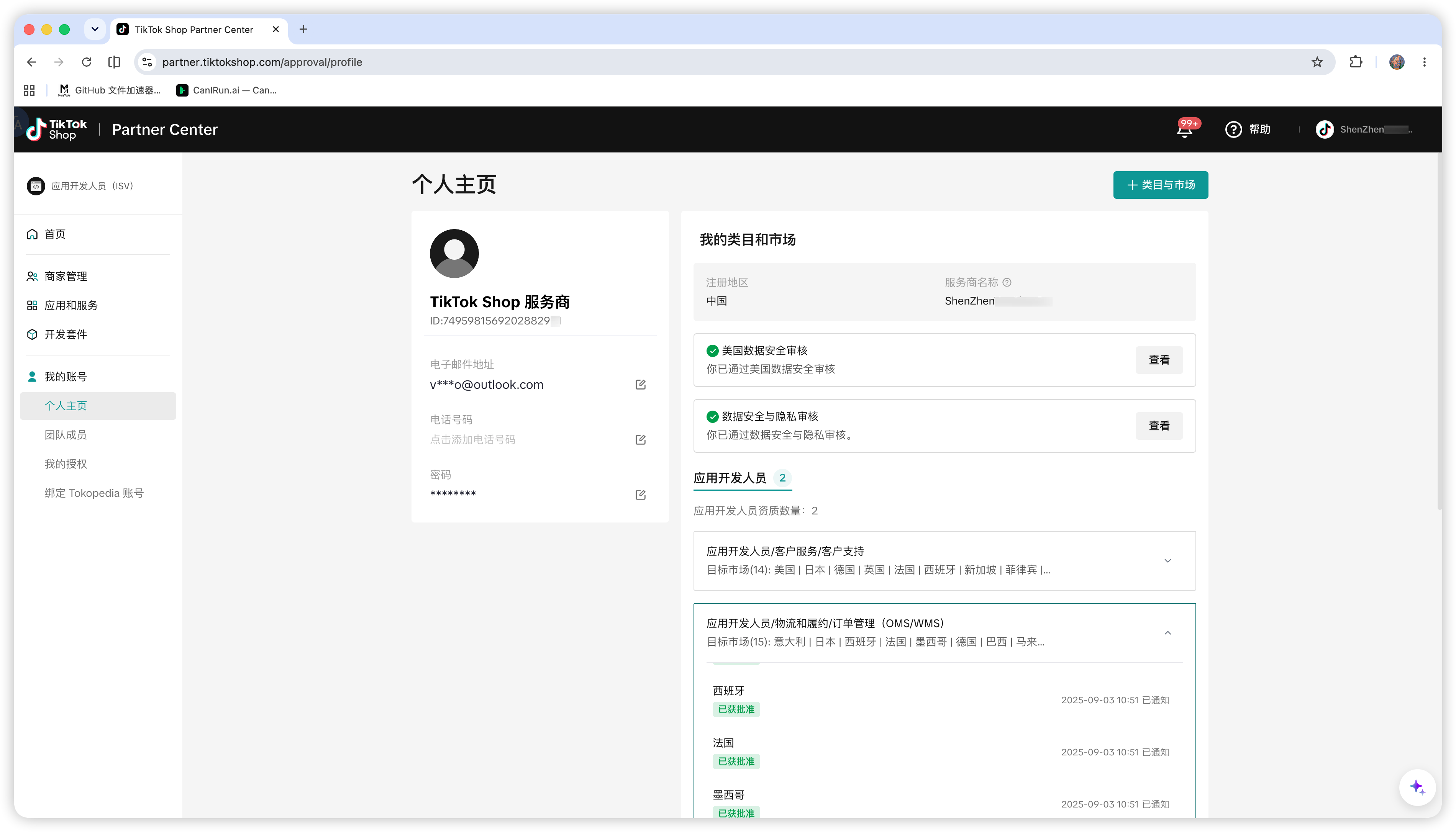Click the 目标市场(14) market list text

pos(878,570)
